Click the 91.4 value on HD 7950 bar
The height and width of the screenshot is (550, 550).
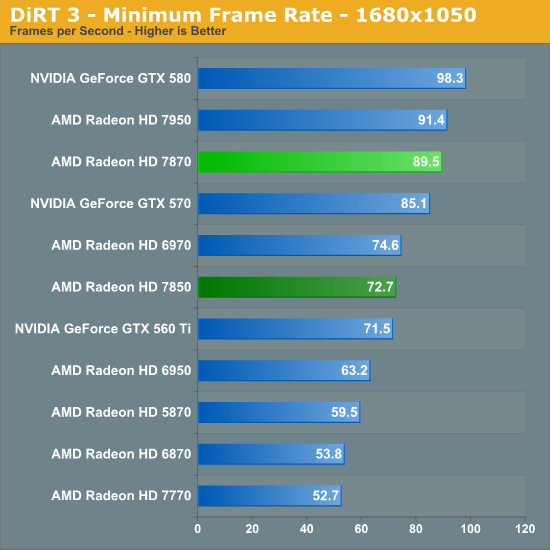point(431,120)
